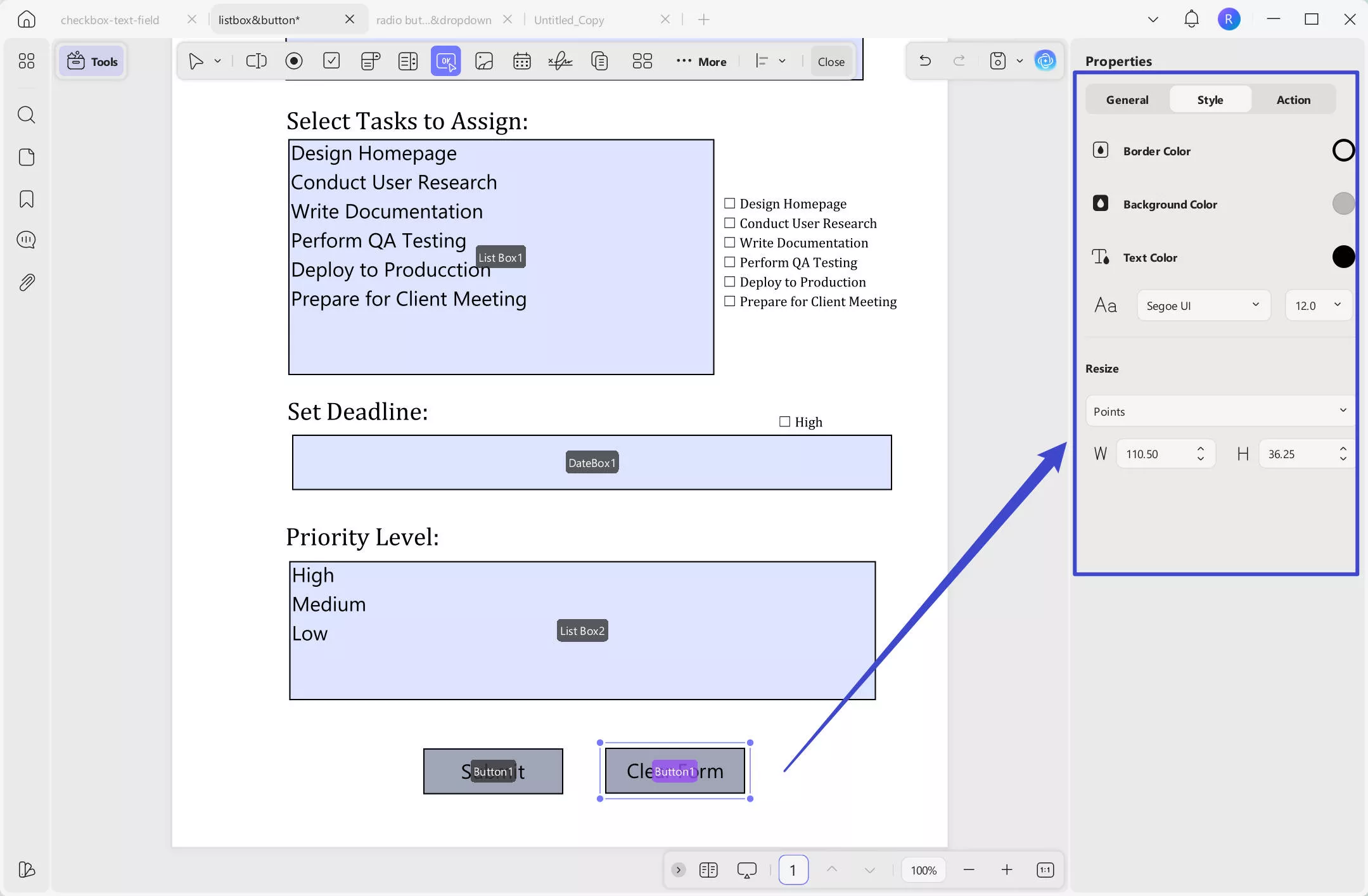Open the notifications bell
This screenshot has height=896, width=1368.
[x=1191, y=20]
